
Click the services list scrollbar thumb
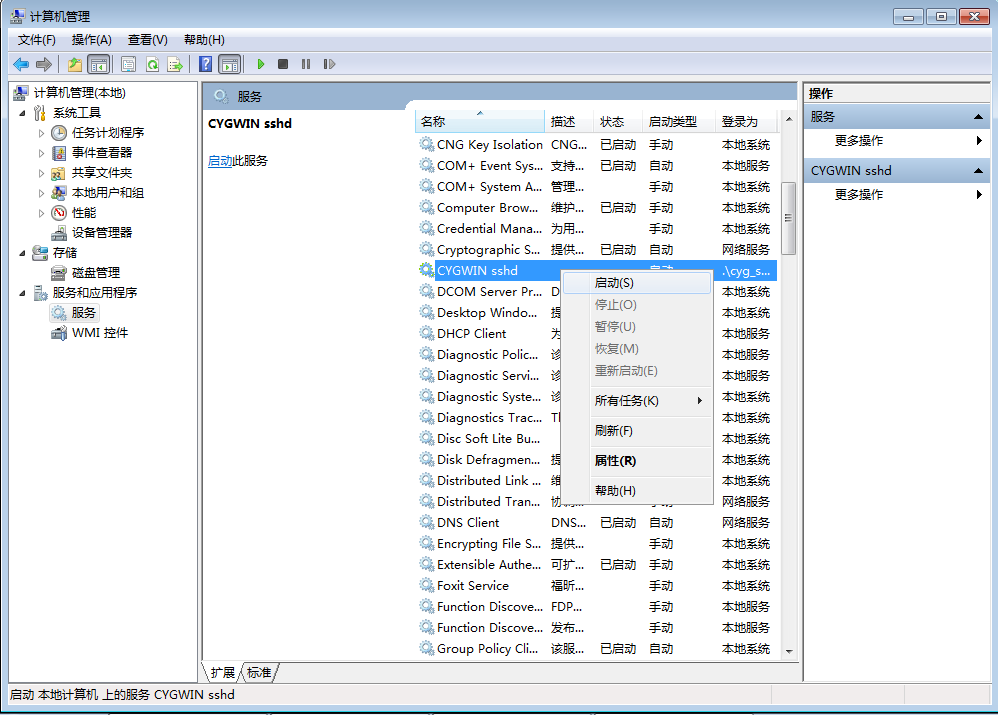(789, 218)
